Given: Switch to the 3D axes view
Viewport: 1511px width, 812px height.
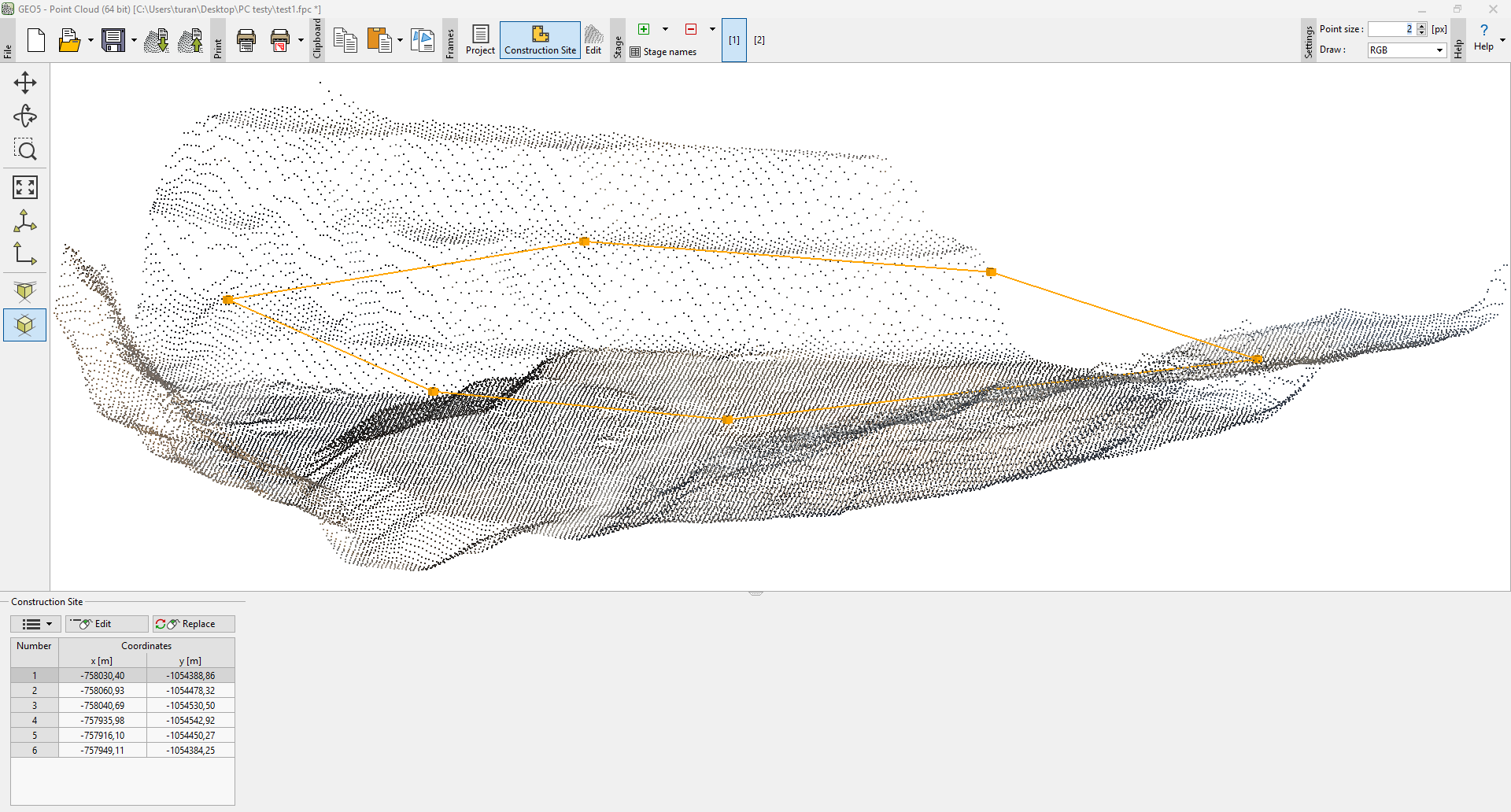Looking at the screenshot, I should tap(24, 221).
